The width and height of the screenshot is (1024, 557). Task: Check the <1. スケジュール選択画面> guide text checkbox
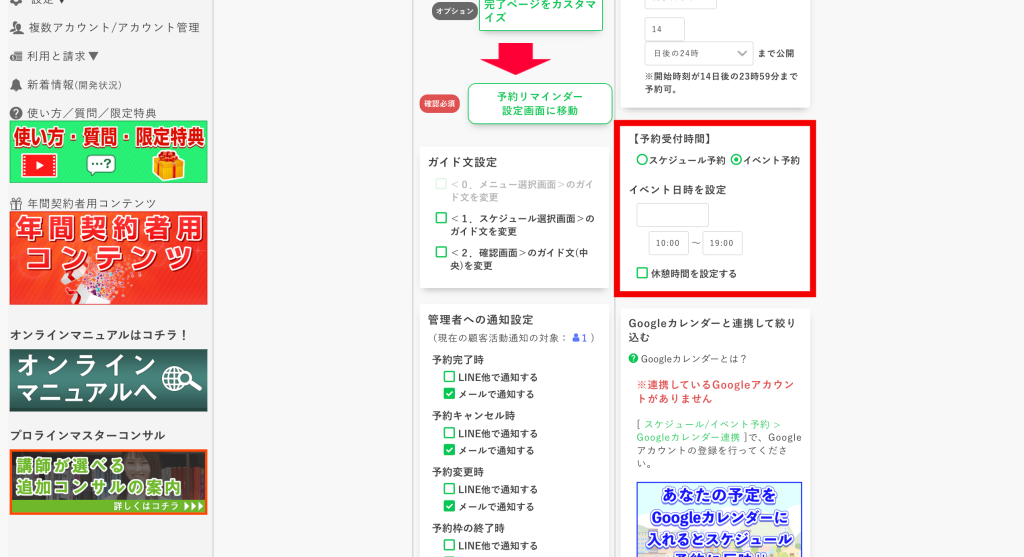441,218
